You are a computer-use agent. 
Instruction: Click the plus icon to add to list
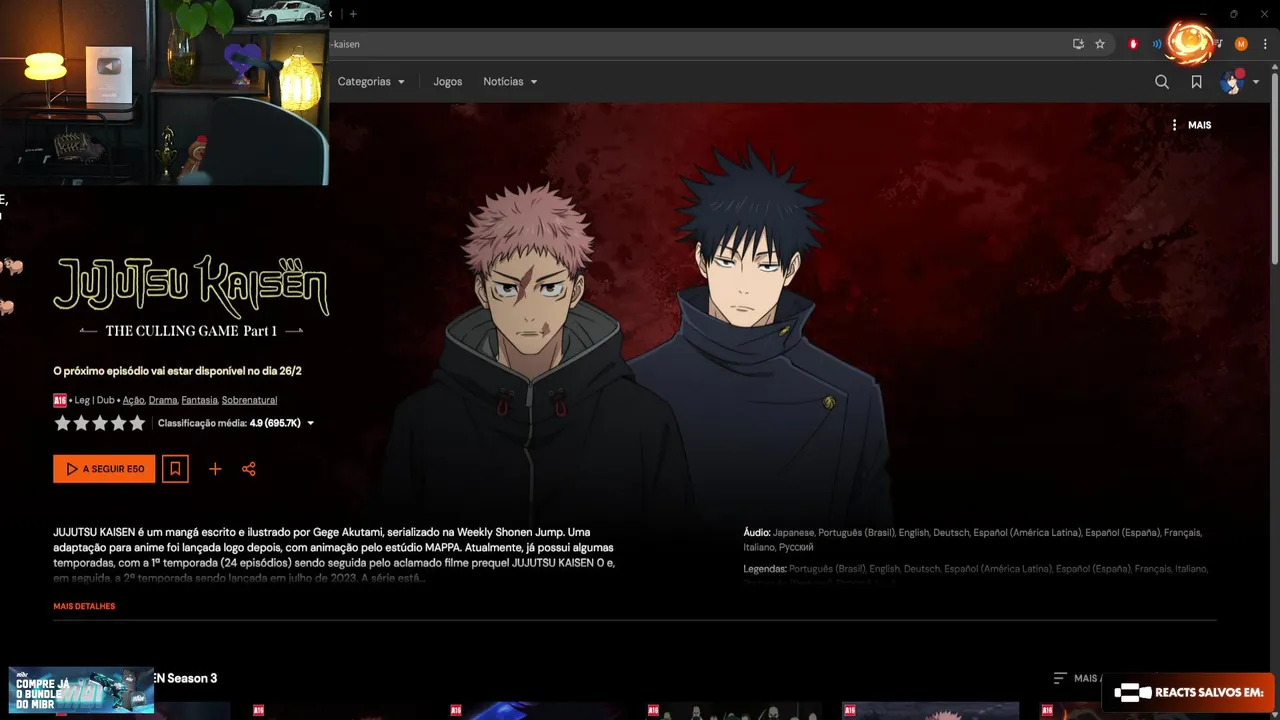coord(215,469)
